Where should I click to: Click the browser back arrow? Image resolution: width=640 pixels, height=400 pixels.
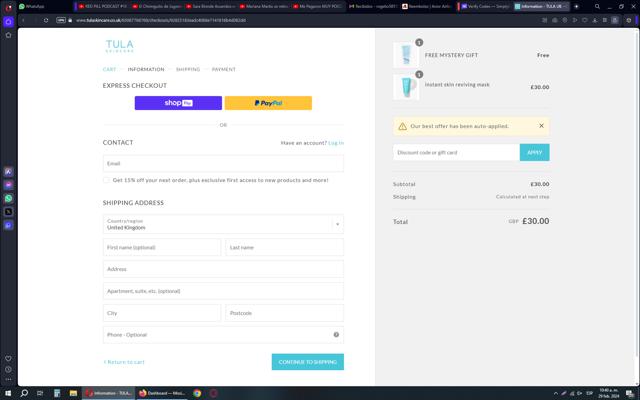(x=23, y=20)
